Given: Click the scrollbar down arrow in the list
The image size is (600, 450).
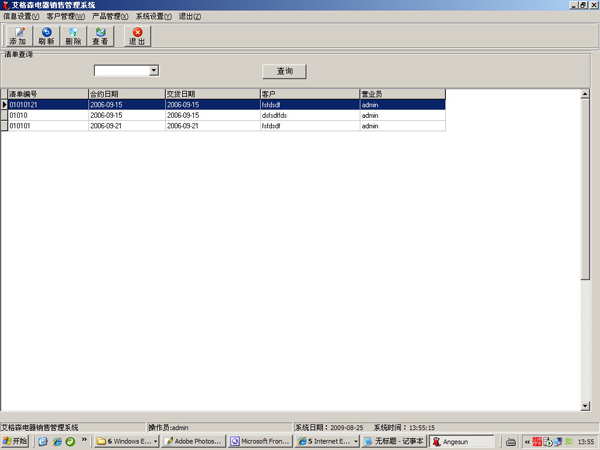Looking at the screenshot, I should (x=586, y=406).
